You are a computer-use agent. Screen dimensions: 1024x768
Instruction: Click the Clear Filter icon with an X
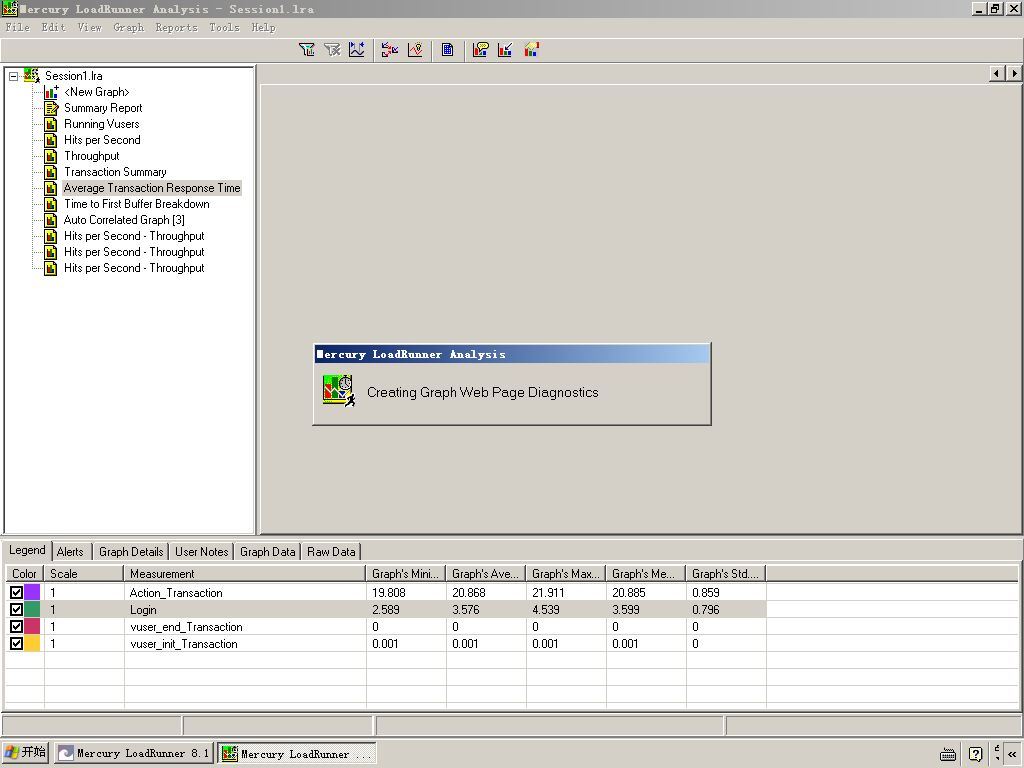[x=332, y=50]
